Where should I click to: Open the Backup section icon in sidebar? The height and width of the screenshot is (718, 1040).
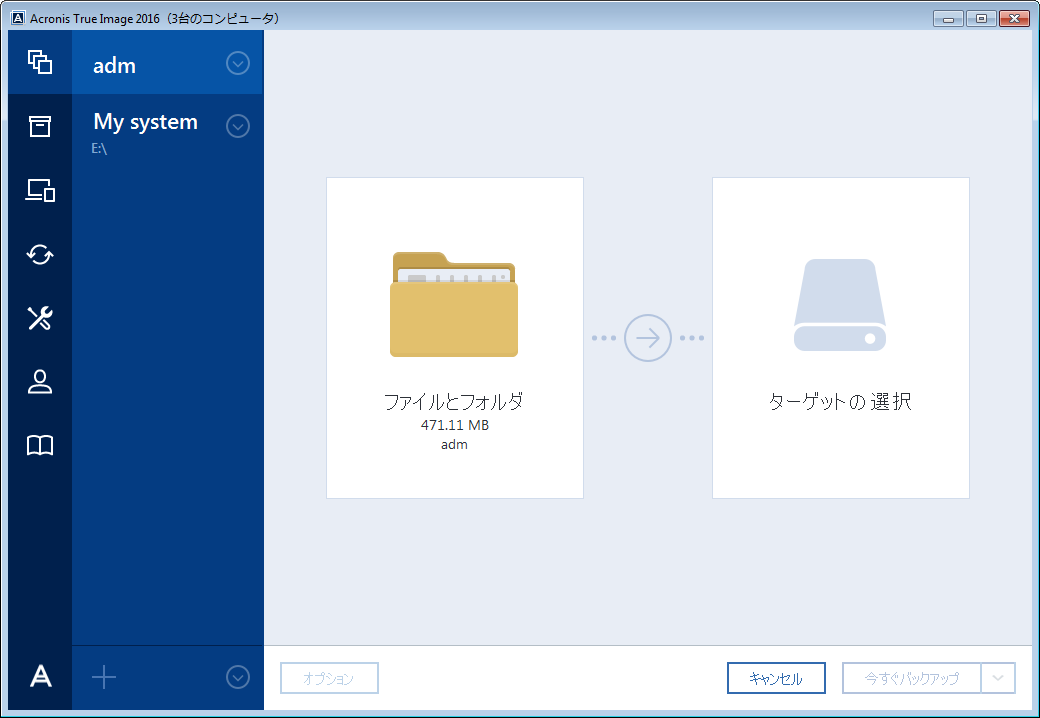point(40,62)
